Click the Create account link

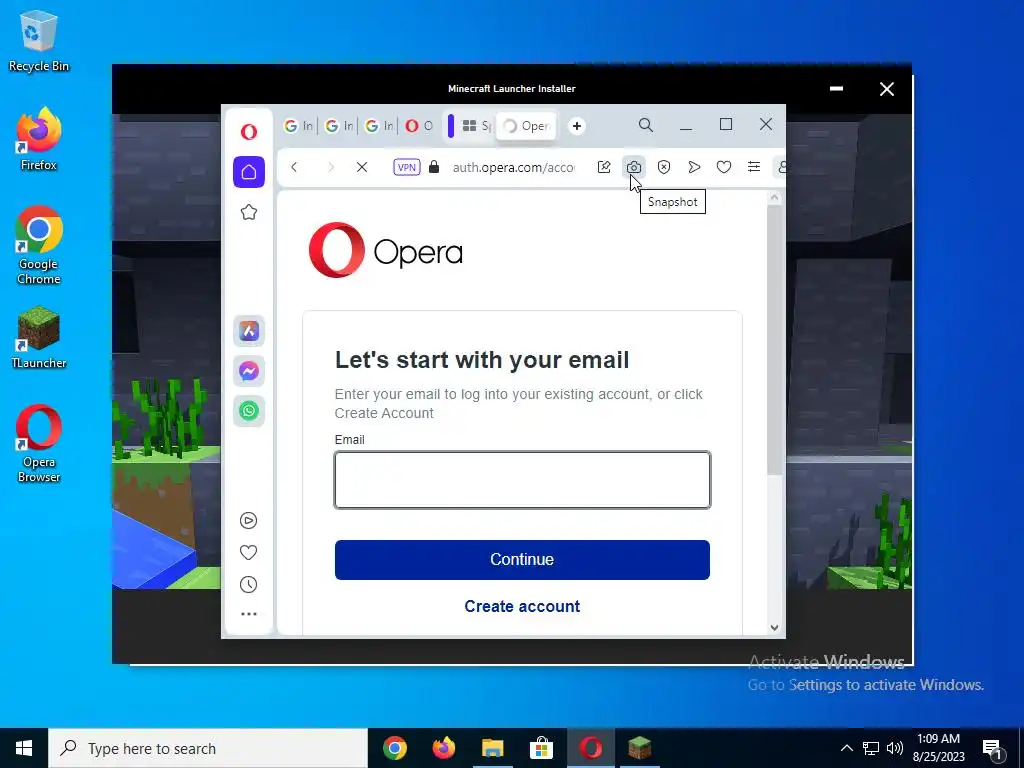[x=522, y=606]
